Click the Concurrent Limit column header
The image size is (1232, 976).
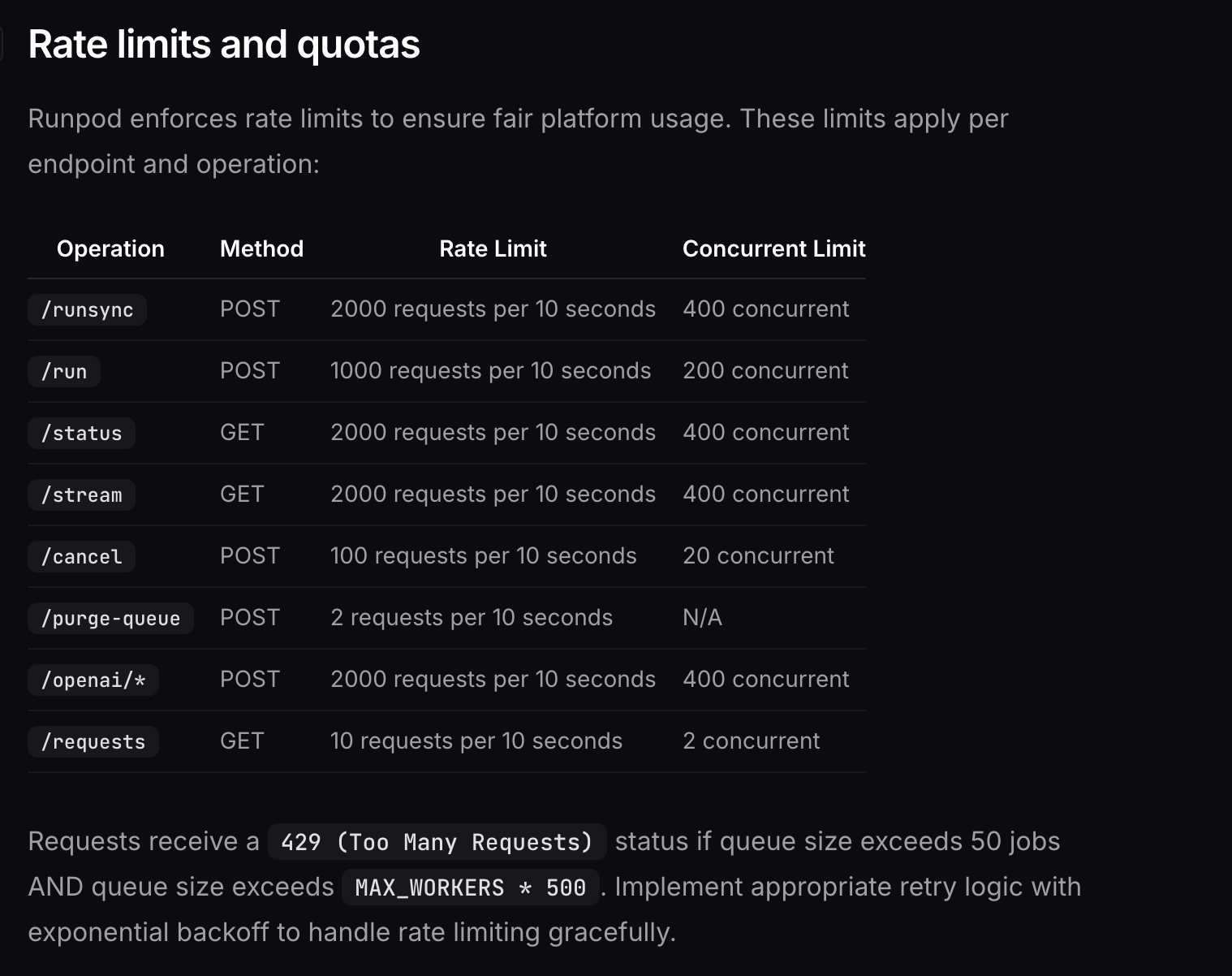click(x=773, y=248)
